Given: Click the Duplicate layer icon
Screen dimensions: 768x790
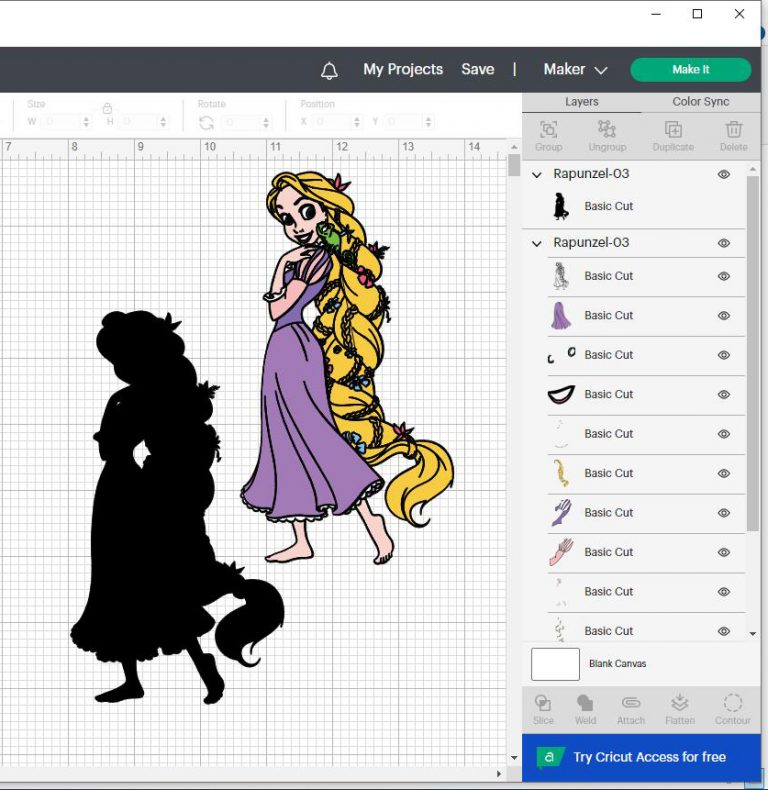Looking at the screenshot, I should coord(673,129).
